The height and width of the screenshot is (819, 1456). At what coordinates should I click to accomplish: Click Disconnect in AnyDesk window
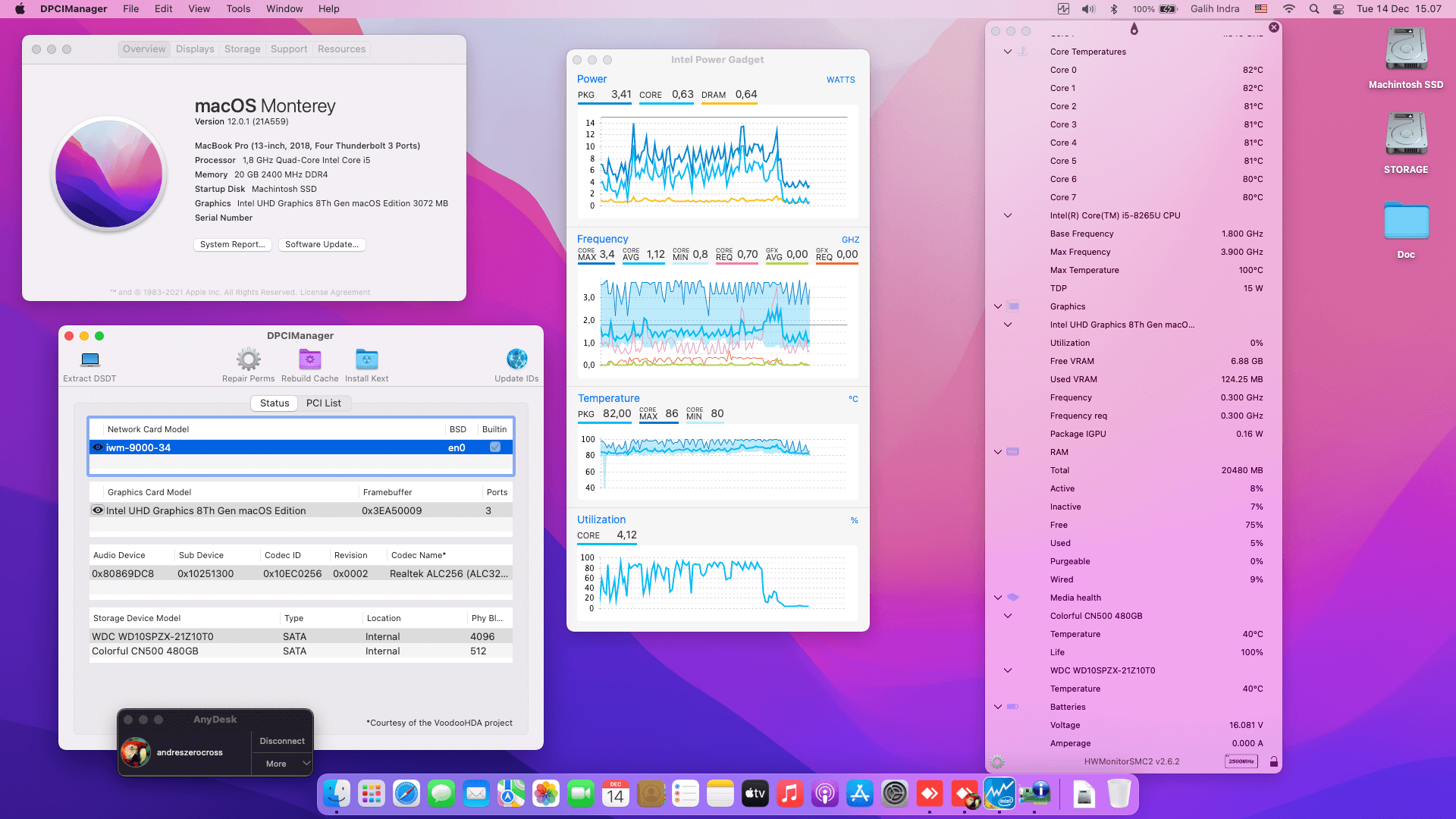point(282,742)
